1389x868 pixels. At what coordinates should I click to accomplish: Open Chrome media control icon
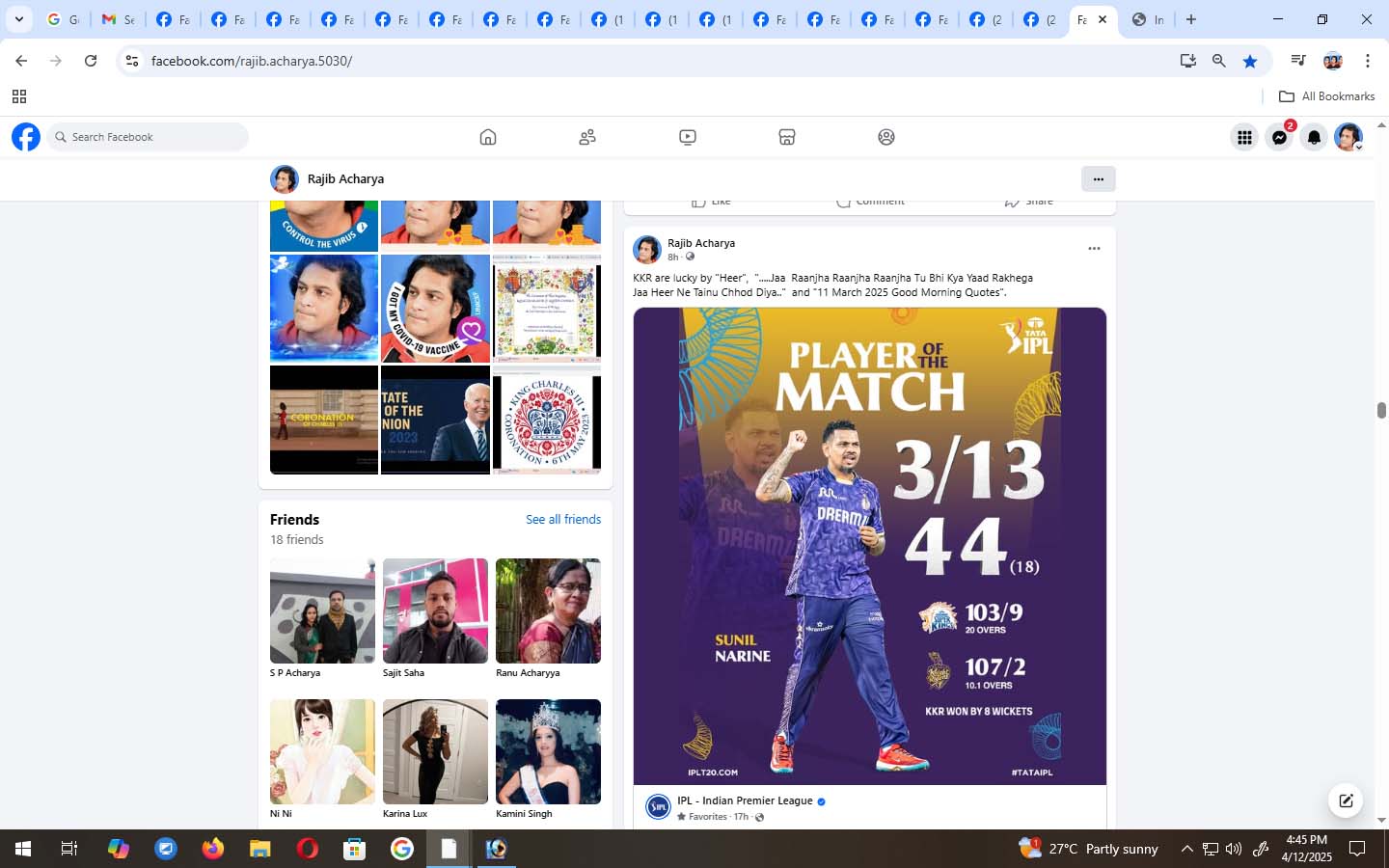click(x=1298, y=61)
